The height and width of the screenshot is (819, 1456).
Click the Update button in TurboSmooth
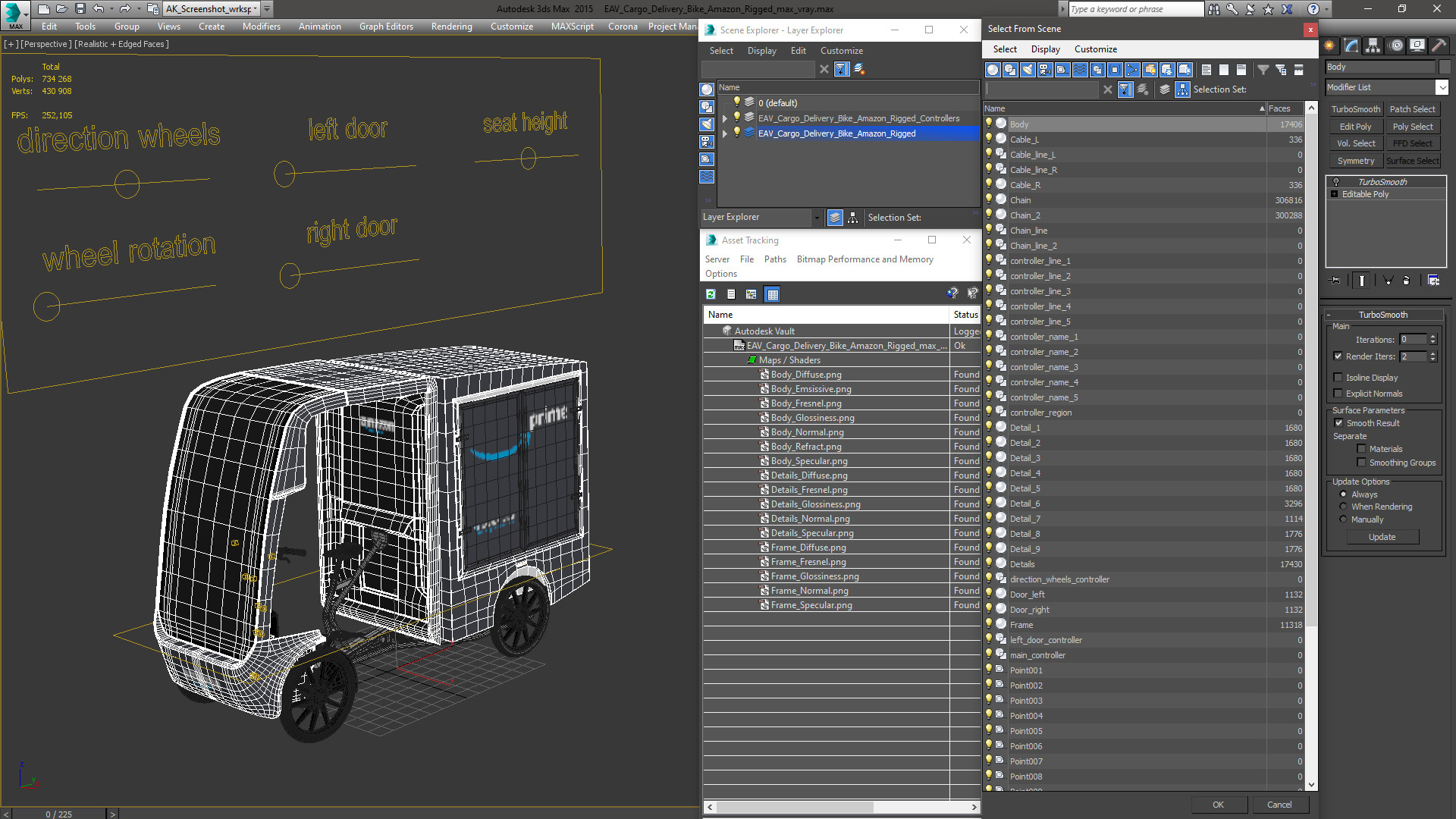coord(1382,537)
